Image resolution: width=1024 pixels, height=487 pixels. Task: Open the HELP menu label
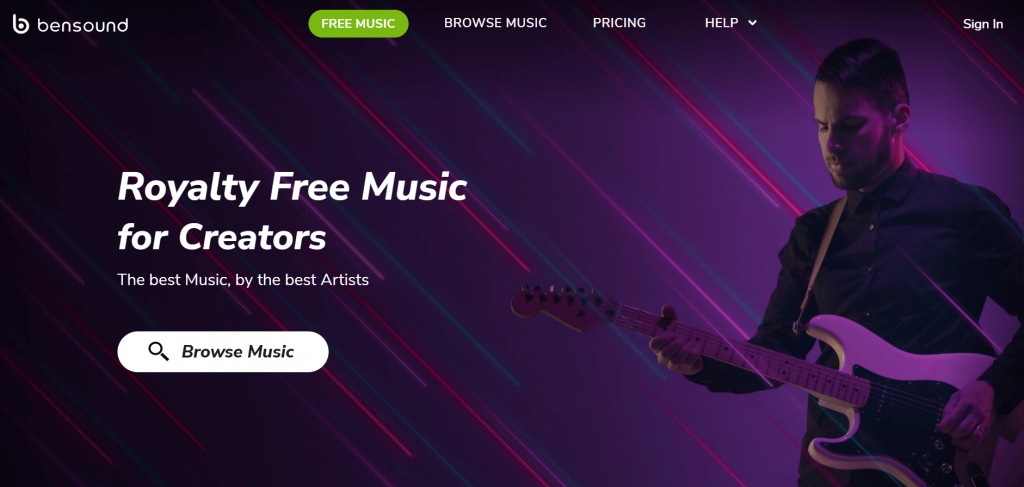click(721, 23)
